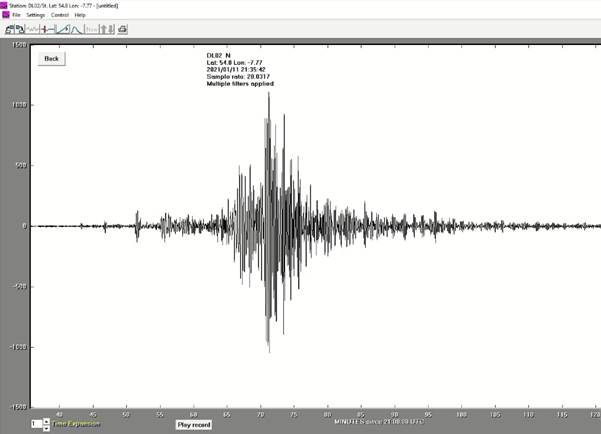Click the '2021/01/11 21:35:42' timestamp text
The height and width of the screenshot is (434, 601).
tap(236, 70)
